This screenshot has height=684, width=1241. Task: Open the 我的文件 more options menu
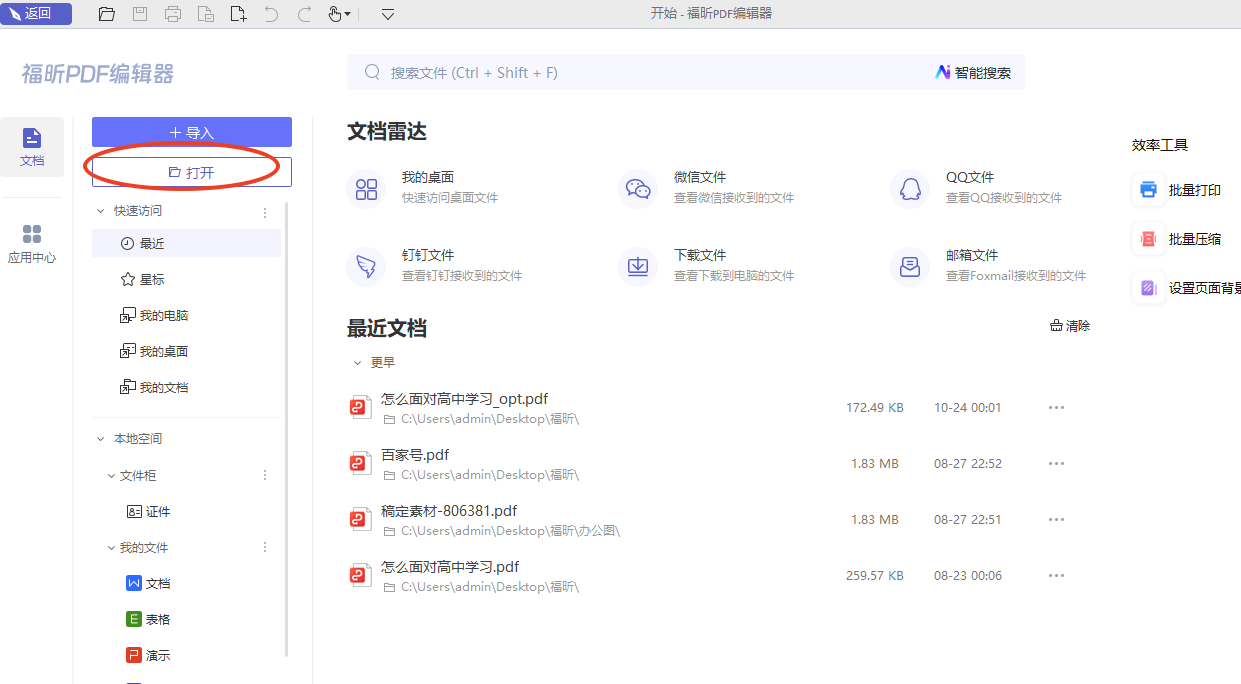(x=265, y=547)
